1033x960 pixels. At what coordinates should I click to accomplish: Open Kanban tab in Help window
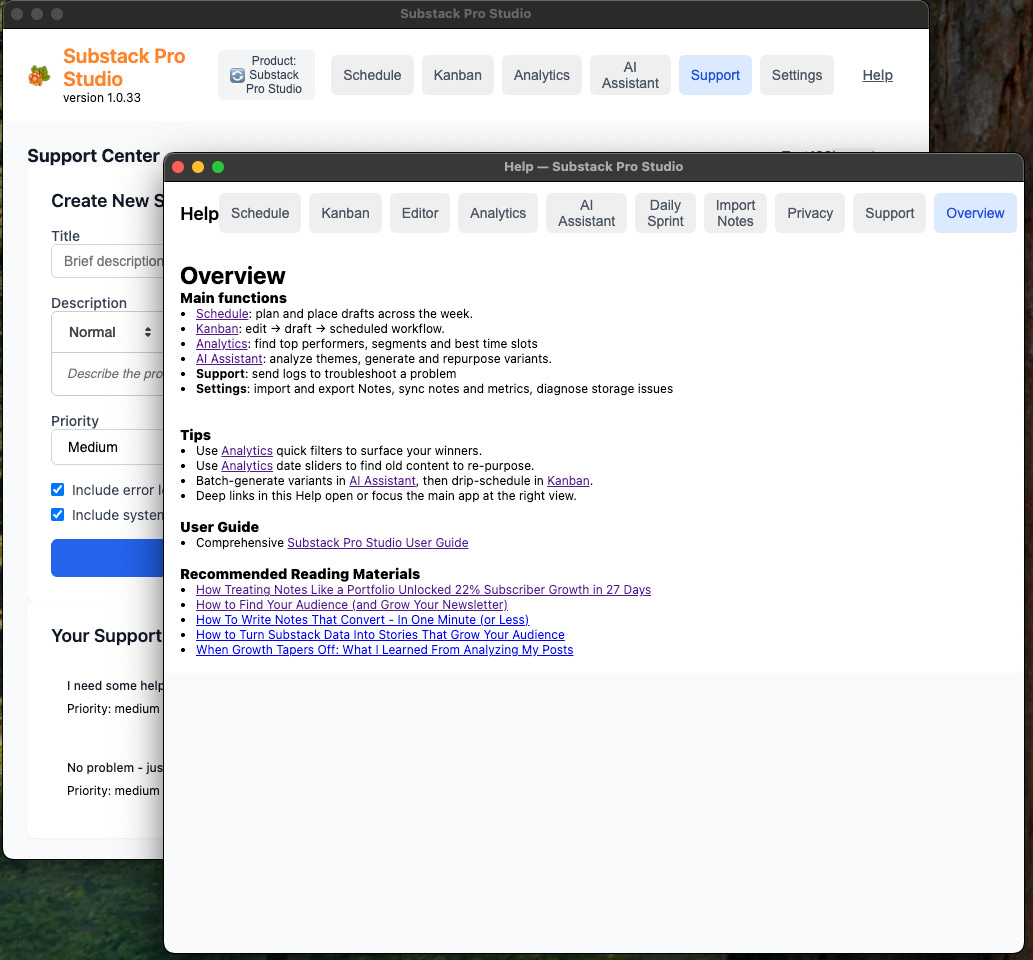coord(345,213)
